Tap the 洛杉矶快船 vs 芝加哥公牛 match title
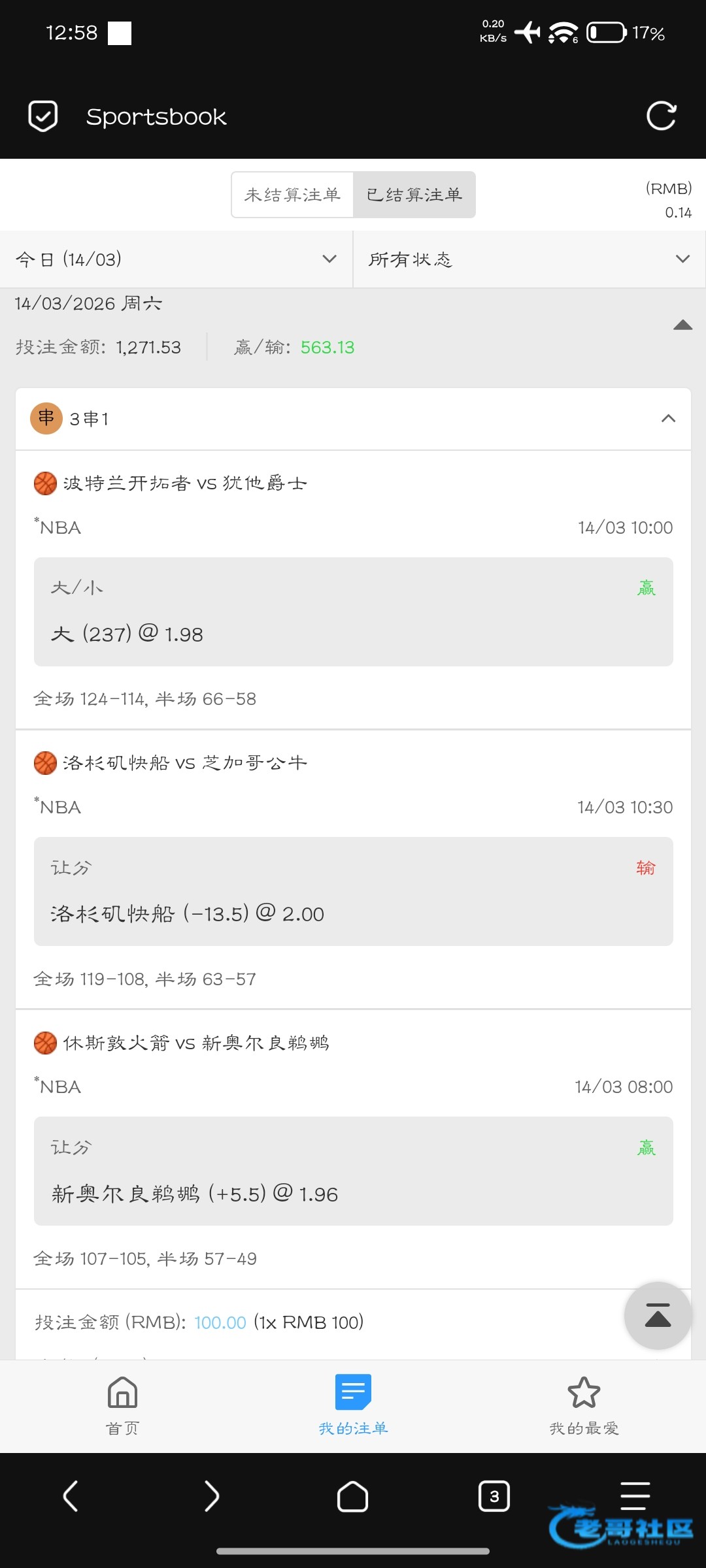 click(185, 763)
